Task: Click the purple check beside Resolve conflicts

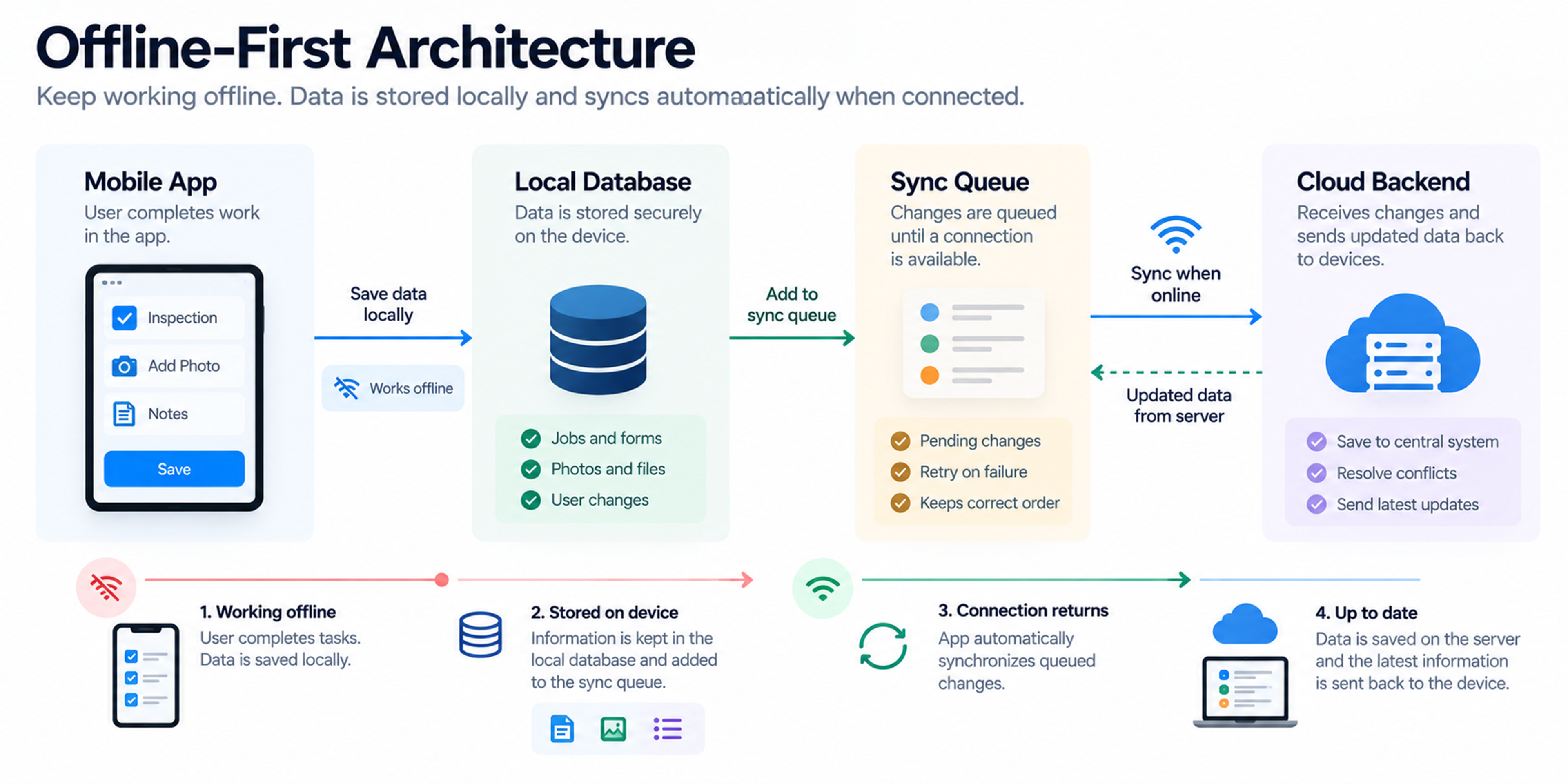Action: [1316, 473]
